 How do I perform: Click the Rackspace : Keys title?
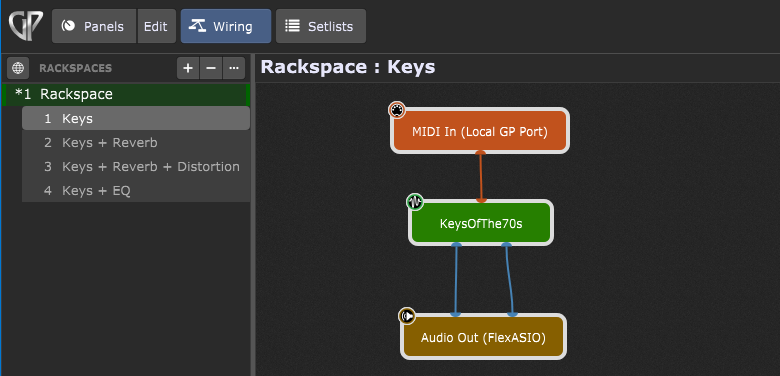348,67
